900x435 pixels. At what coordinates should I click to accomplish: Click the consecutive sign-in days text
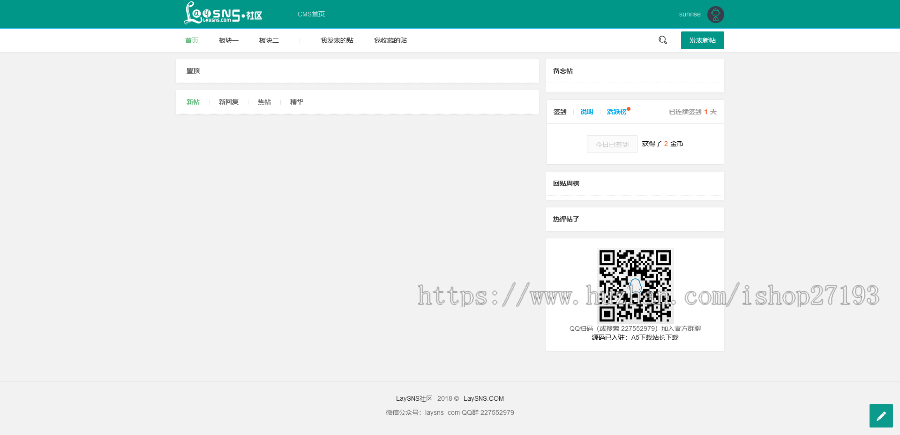pyautogui.click(x=693, y=112)
